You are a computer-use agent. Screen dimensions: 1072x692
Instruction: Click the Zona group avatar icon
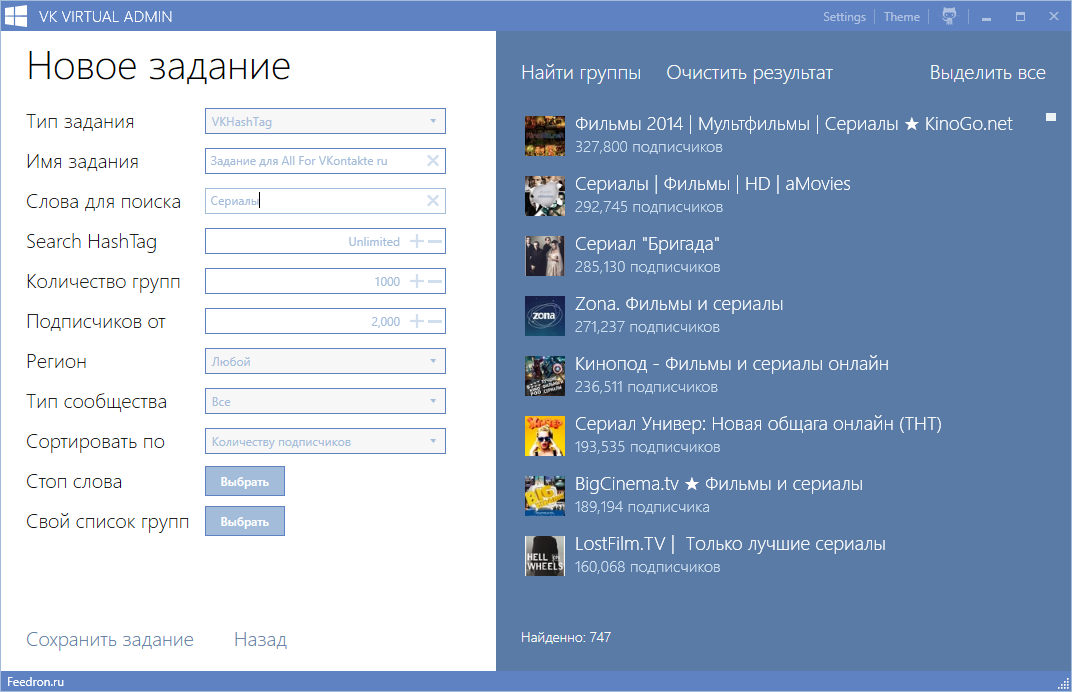[x=545, y=316]
